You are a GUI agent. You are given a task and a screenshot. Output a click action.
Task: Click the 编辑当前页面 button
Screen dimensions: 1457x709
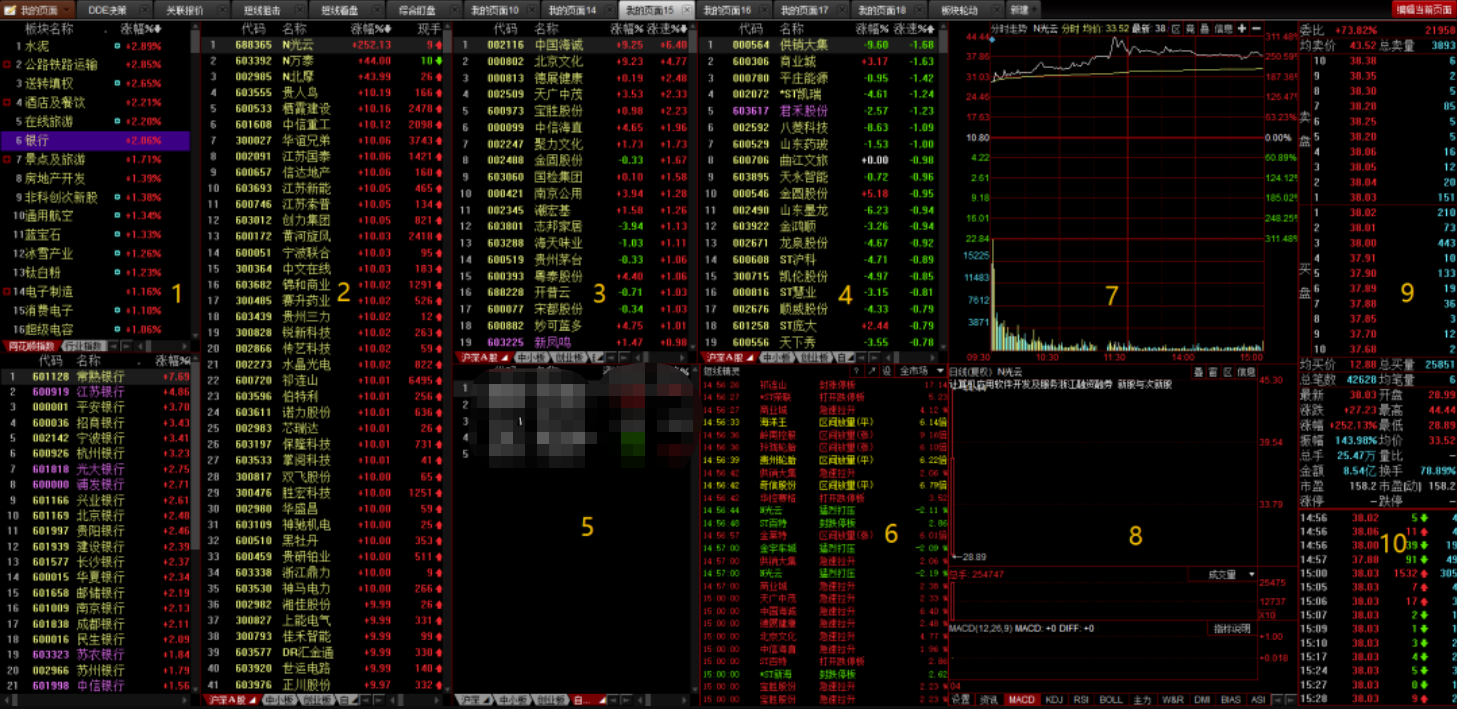click(1425, 9)
